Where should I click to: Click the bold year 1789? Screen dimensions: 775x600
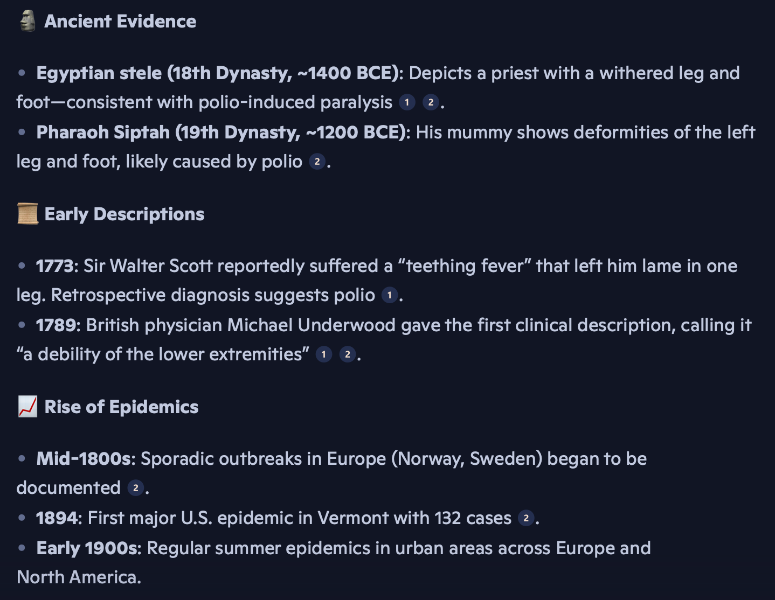tap(57, 325)
